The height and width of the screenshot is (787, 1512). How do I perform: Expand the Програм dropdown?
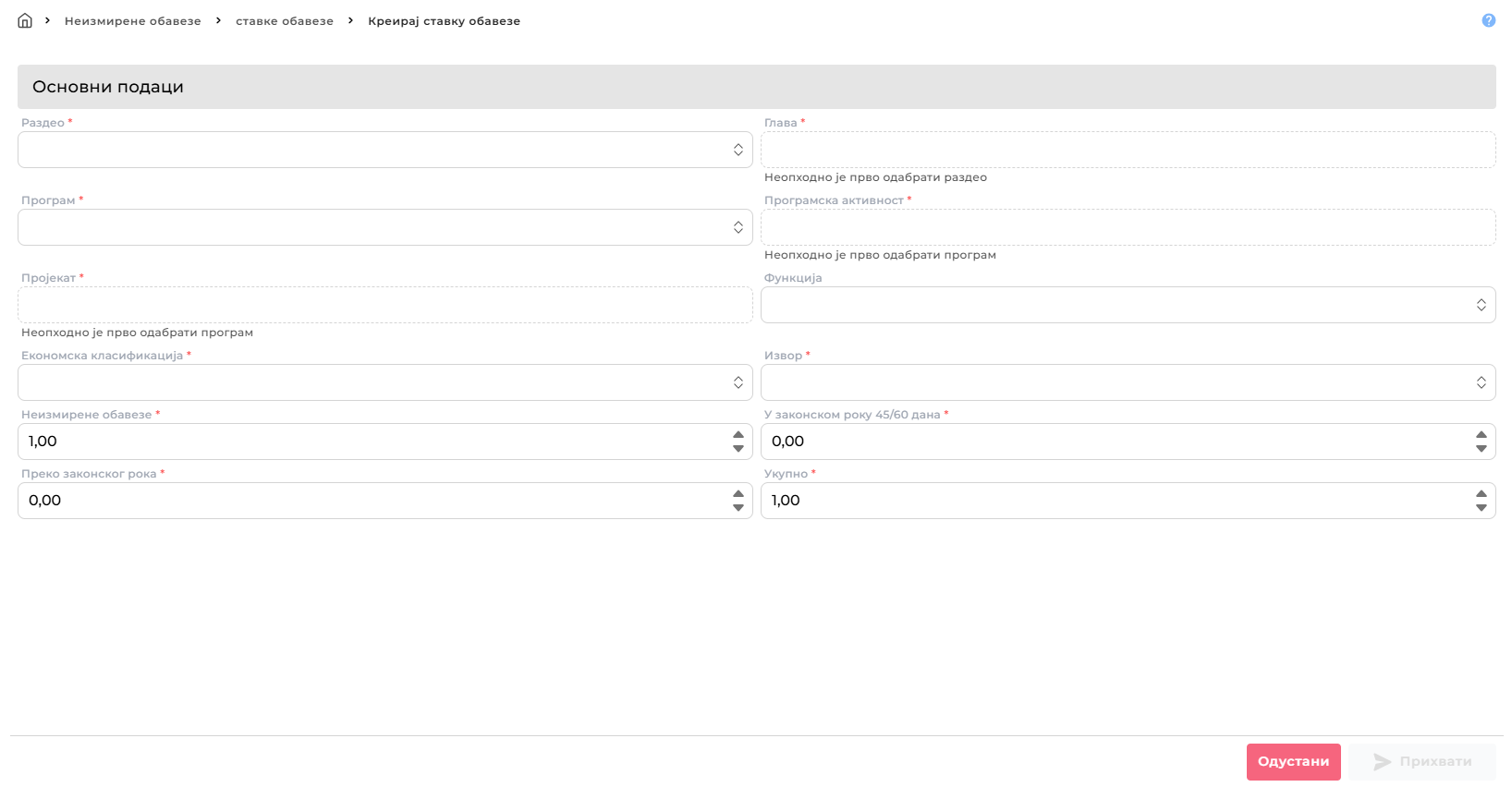(385, 227)
